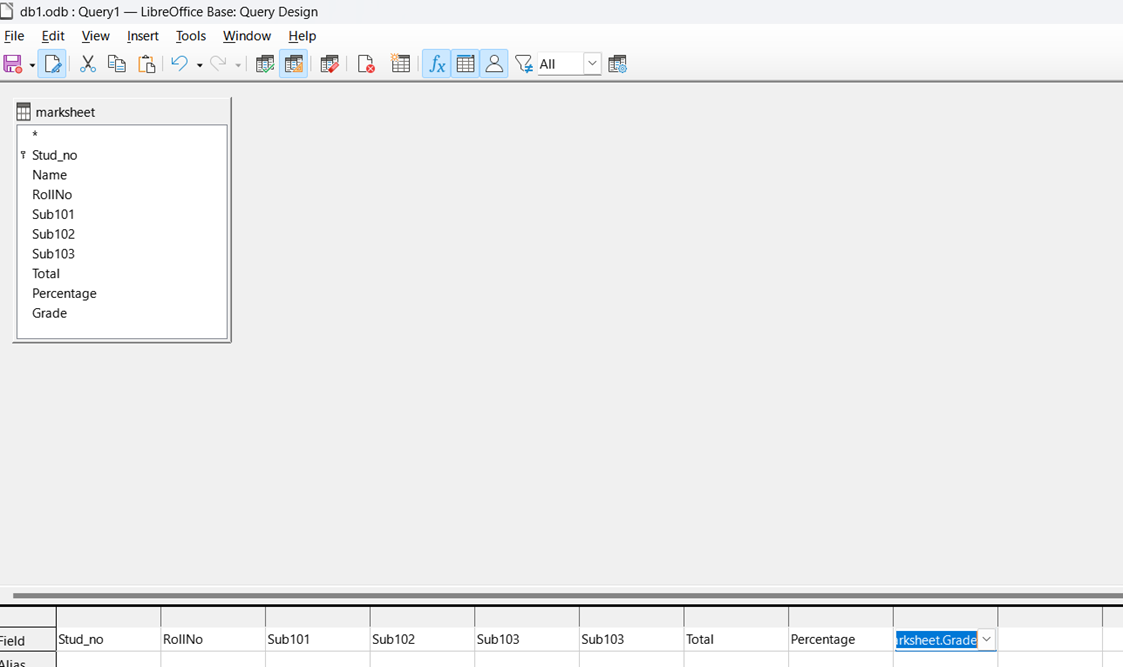1123x667 pixels.
Task: Select Sub102 in marksheet field list
Action: (53, 234)
